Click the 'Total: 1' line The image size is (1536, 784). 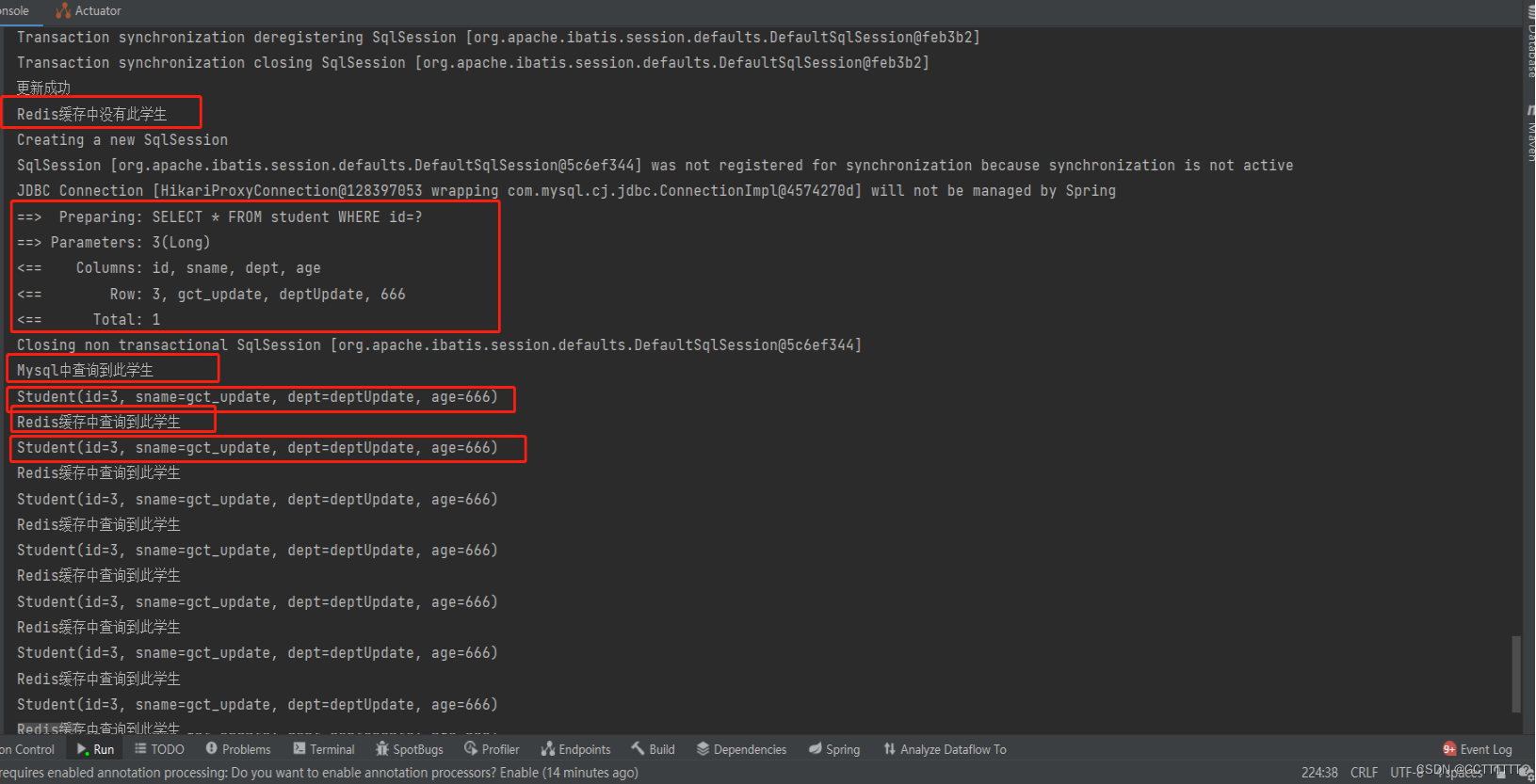click(x=89, y=319)
